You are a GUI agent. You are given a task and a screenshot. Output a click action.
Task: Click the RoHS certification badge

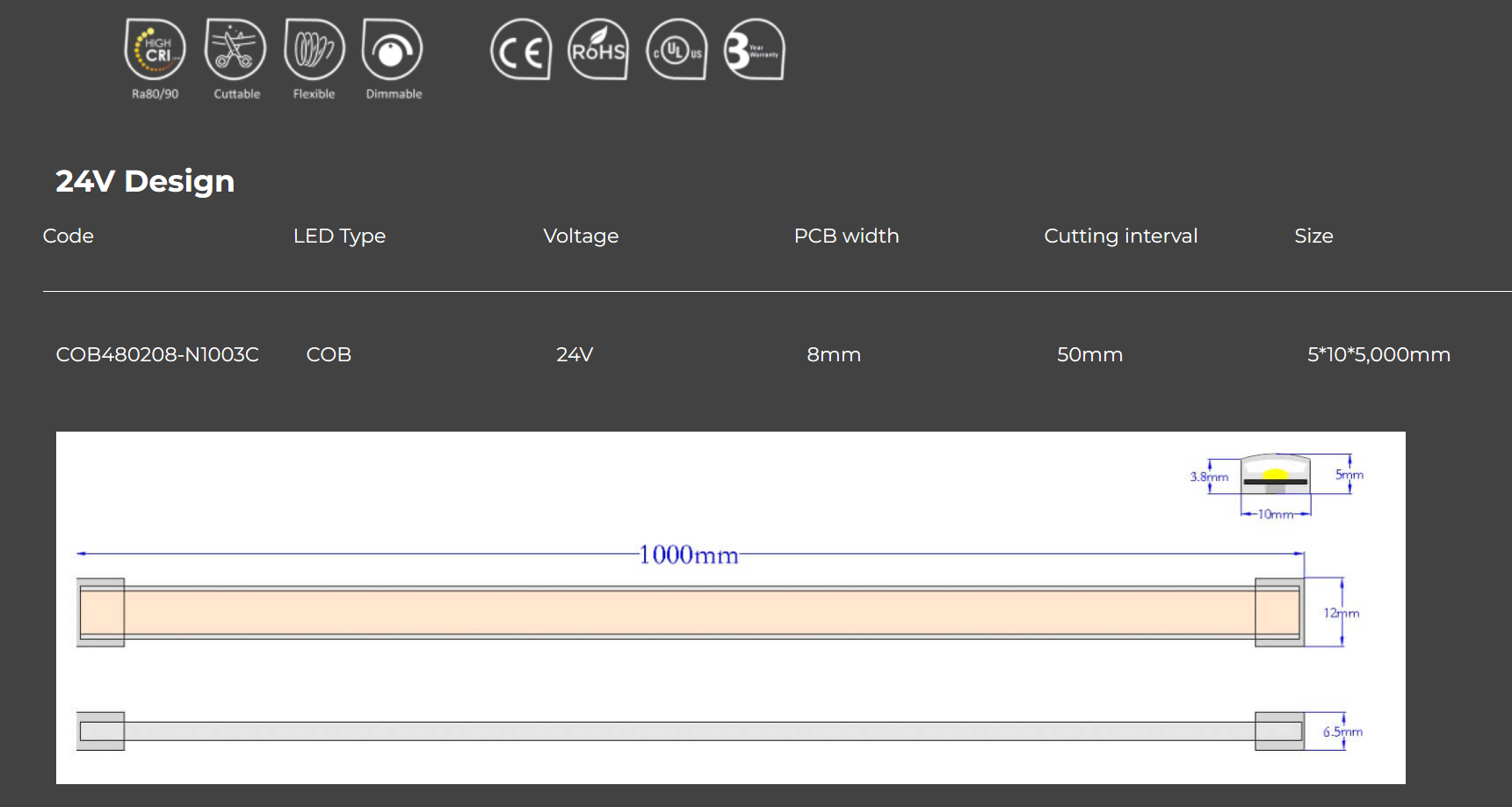[x=598, y=49]
